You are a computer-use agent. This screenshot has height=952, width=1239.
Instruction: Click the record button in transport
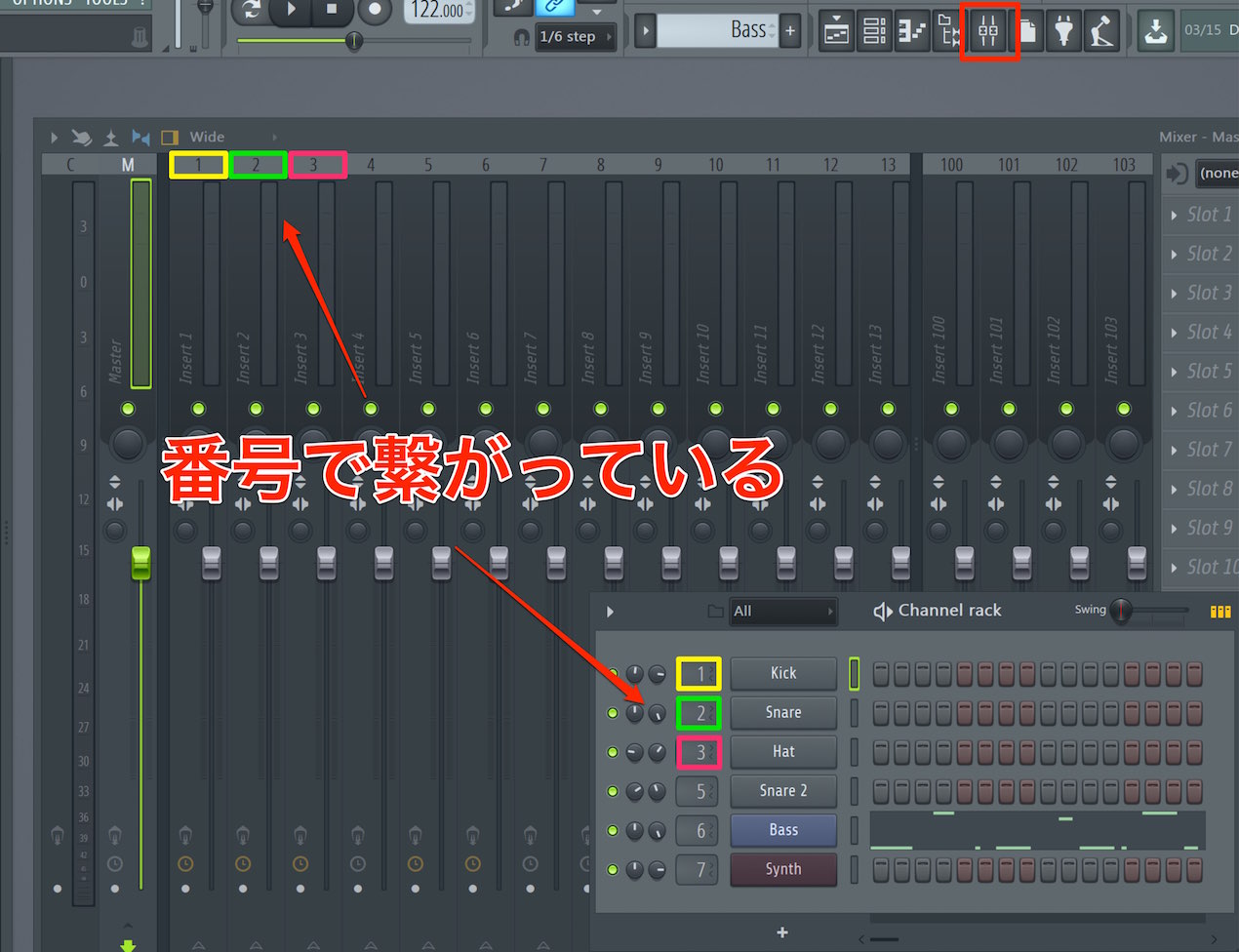pos(375,11)
